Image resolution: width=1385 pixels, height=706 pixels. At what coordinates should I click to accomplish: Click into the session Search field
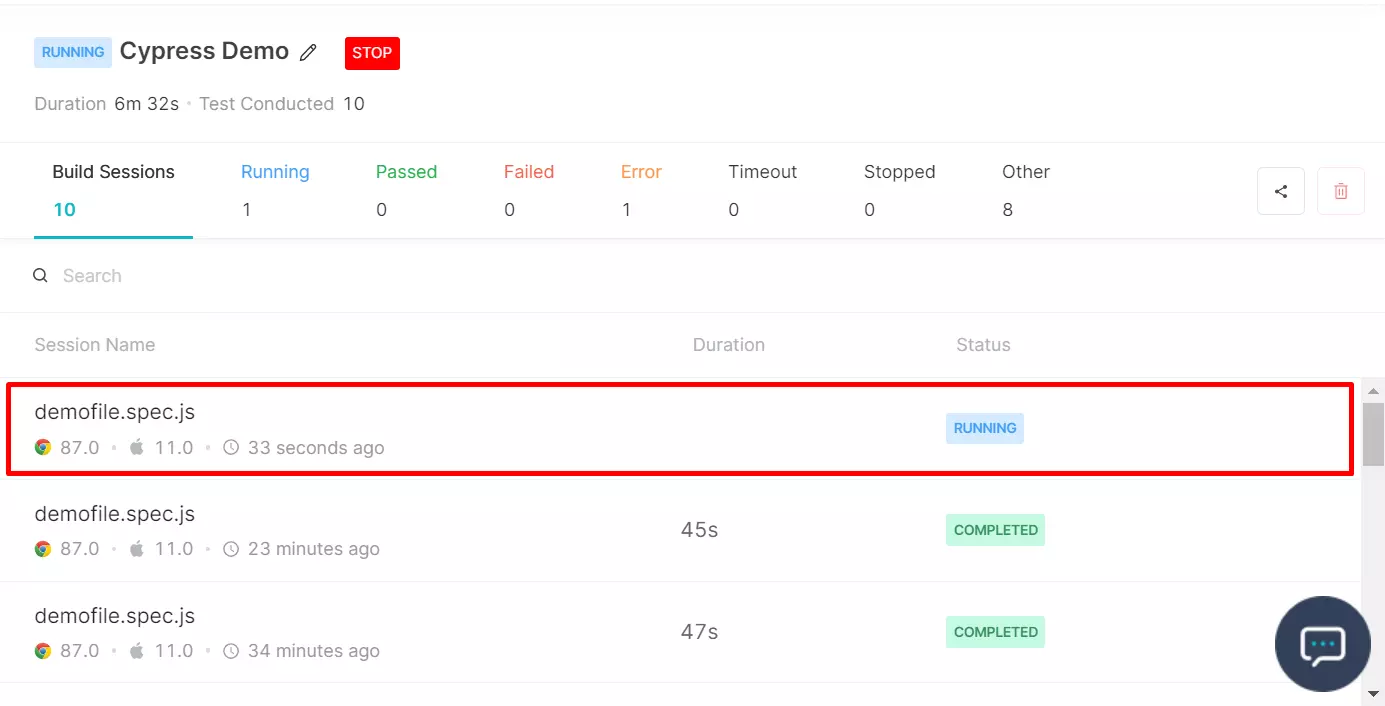(300, 276)
